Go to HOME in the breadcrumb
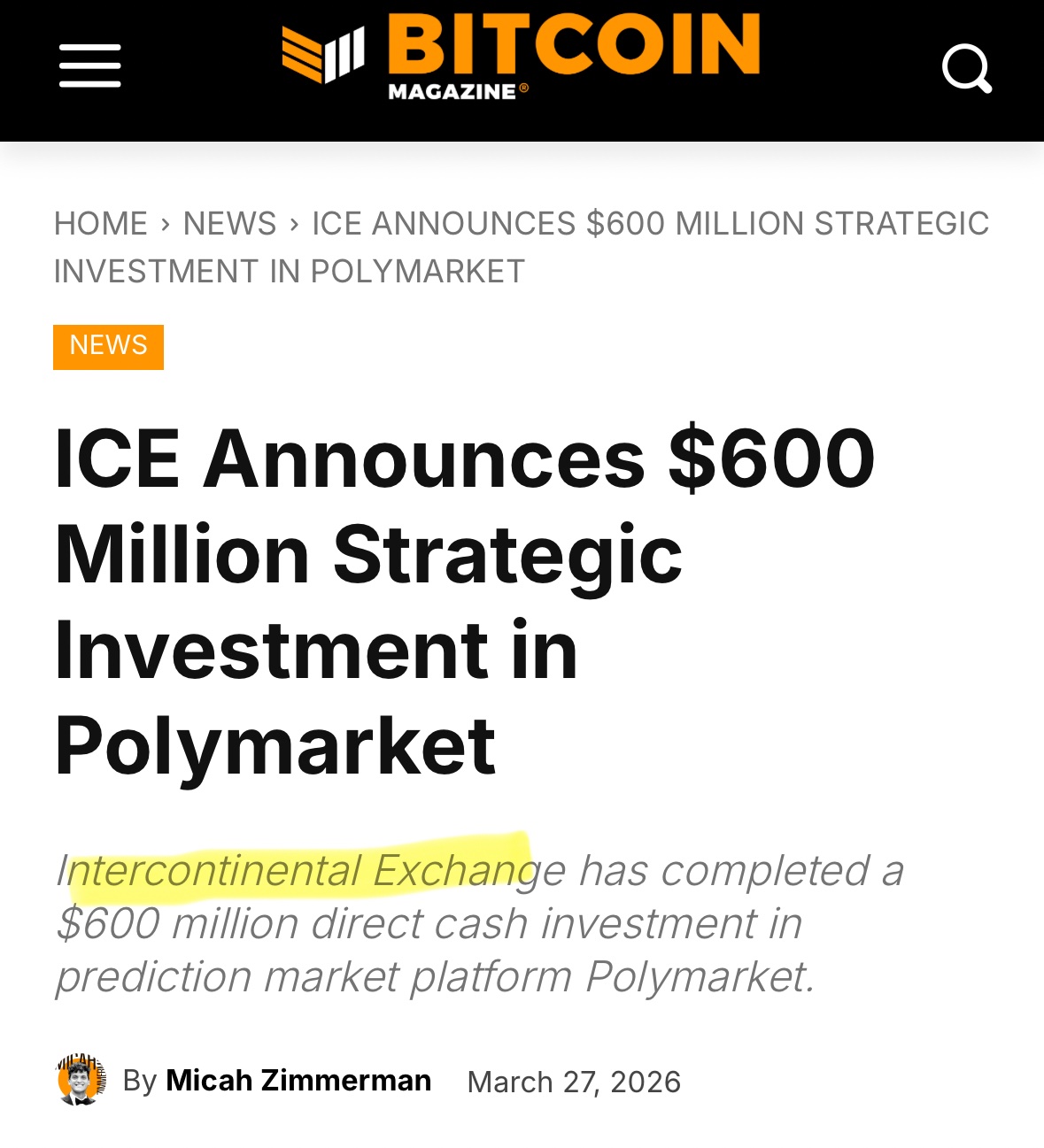Screen dimensions: 1044x1148 (x=101, y=224)
